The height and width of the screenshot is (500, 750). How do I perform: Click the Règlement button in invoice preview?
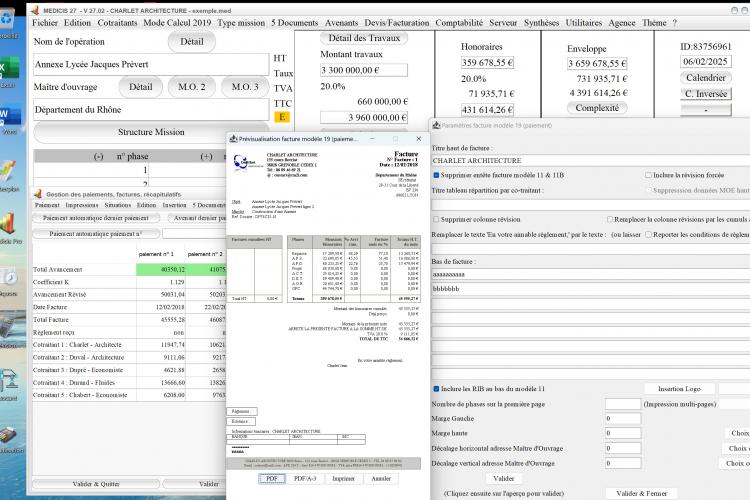click(241, 411)
